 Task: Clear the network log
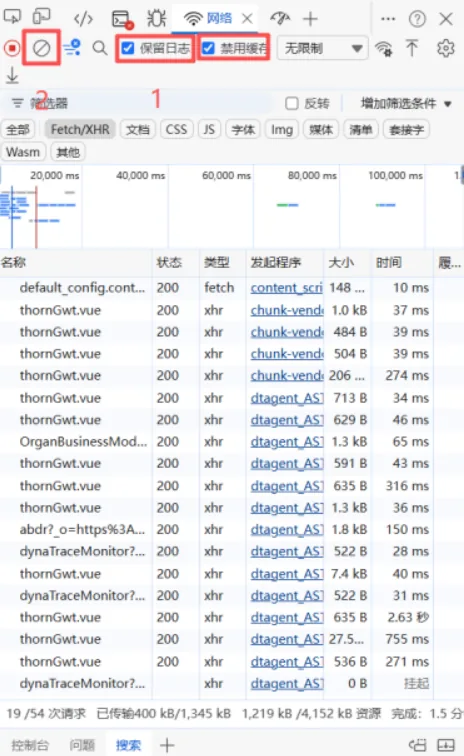(41, 48)
